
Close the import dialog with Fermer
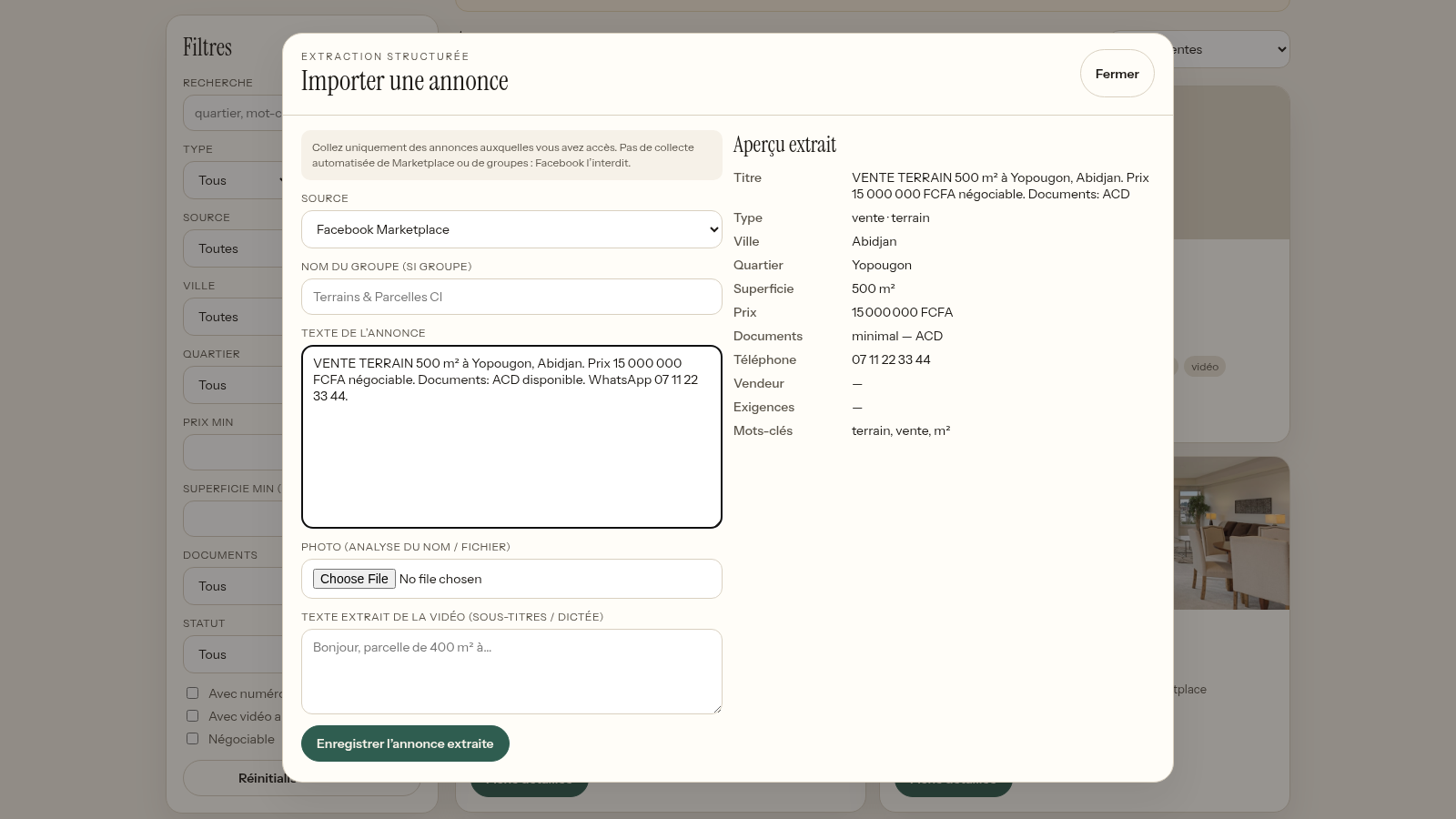click(x=1117, y=74)
